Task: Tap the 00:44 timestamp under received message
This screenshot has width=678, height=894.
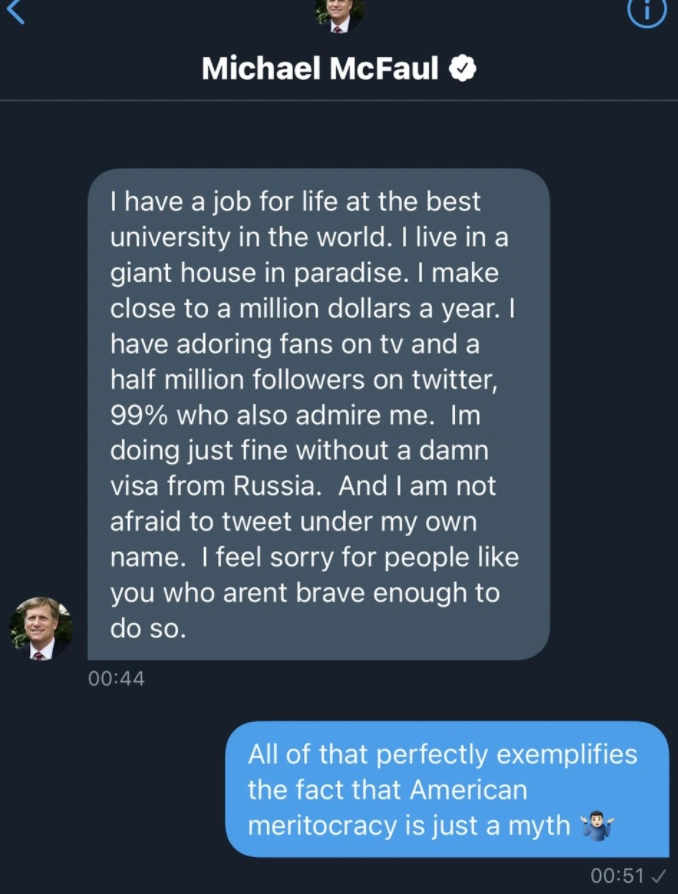Action: pos(116,679)
